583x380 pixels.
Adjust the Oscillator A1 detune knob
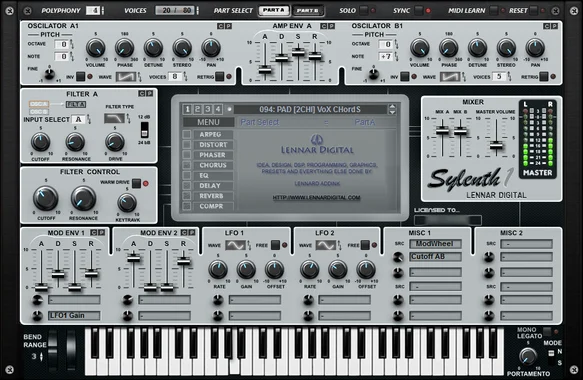pyautogui.click(x=153, y=48)
